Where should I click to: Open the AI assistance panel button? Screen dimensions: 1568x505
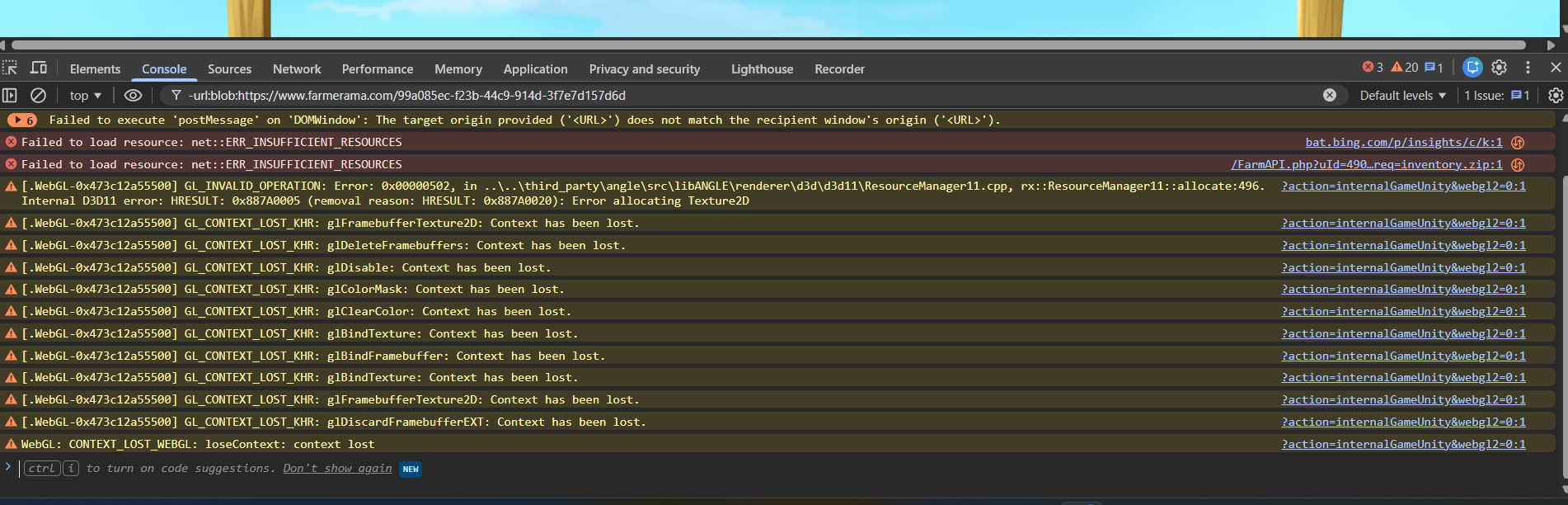[x=1472, y=68]
